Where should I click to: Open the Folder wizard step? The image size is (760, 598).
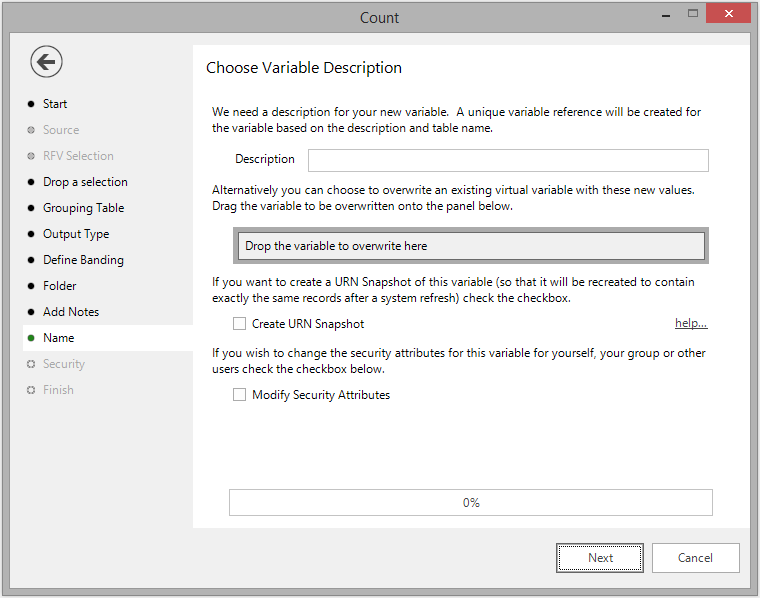pyautogui.click(x=60, y=286)
